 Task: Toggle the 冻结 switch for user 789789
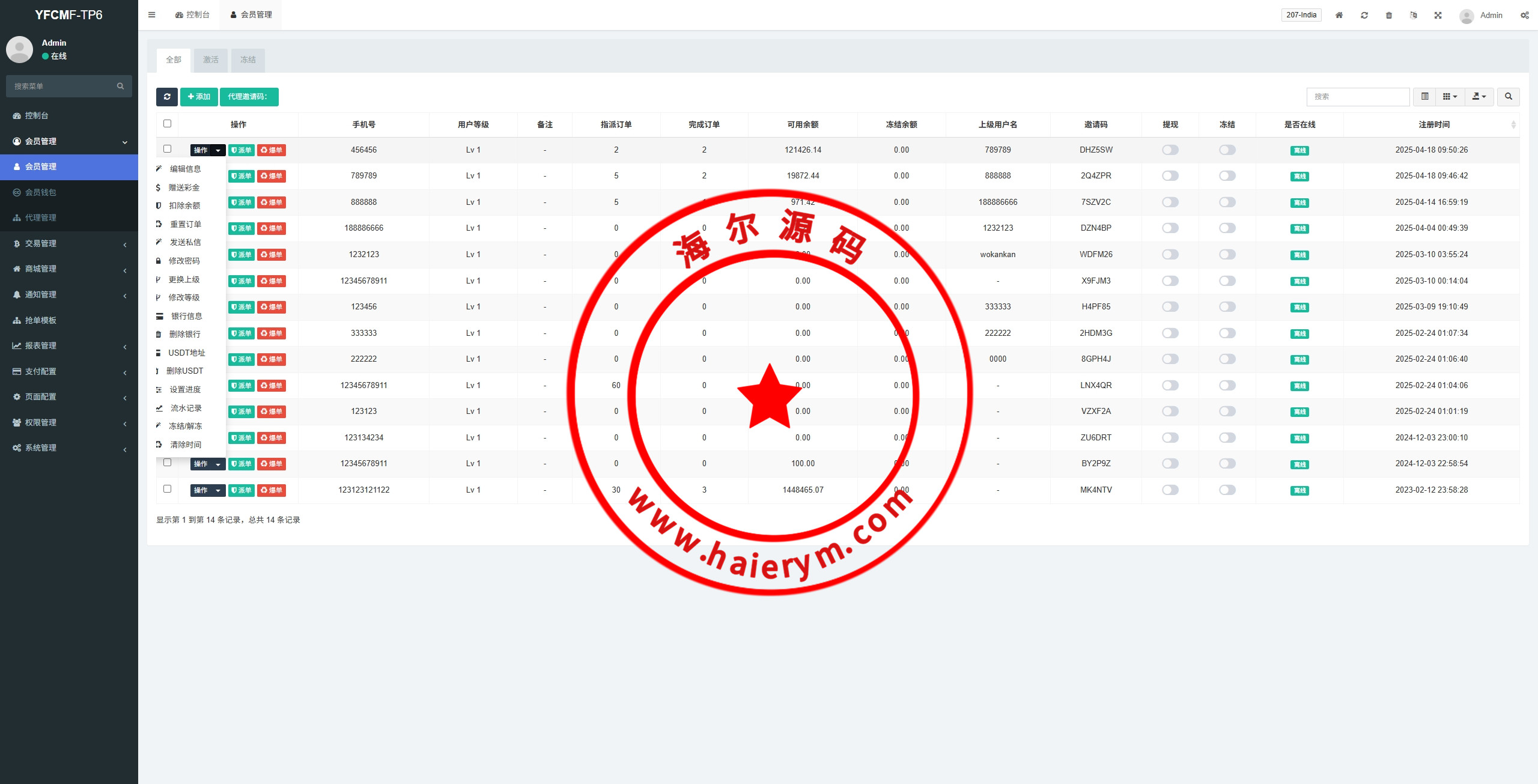coord(1227,176)
